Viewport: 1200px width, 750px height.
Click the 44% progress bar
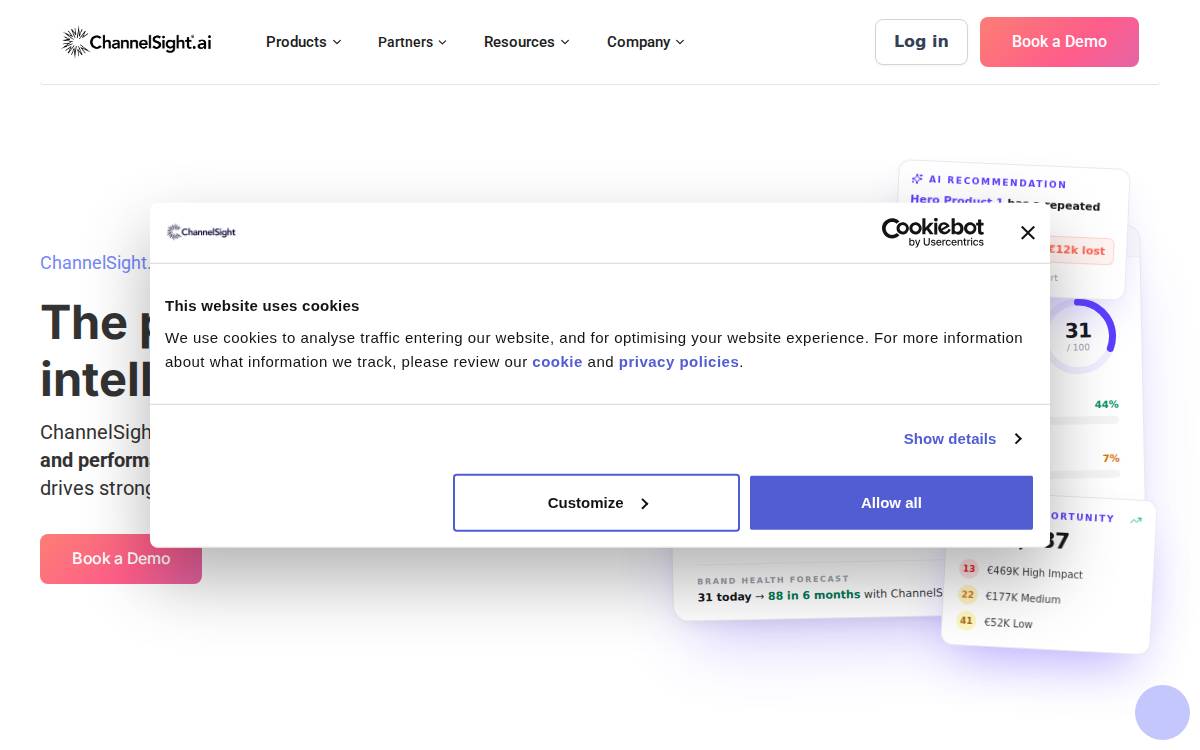(x=1085, y=420)
